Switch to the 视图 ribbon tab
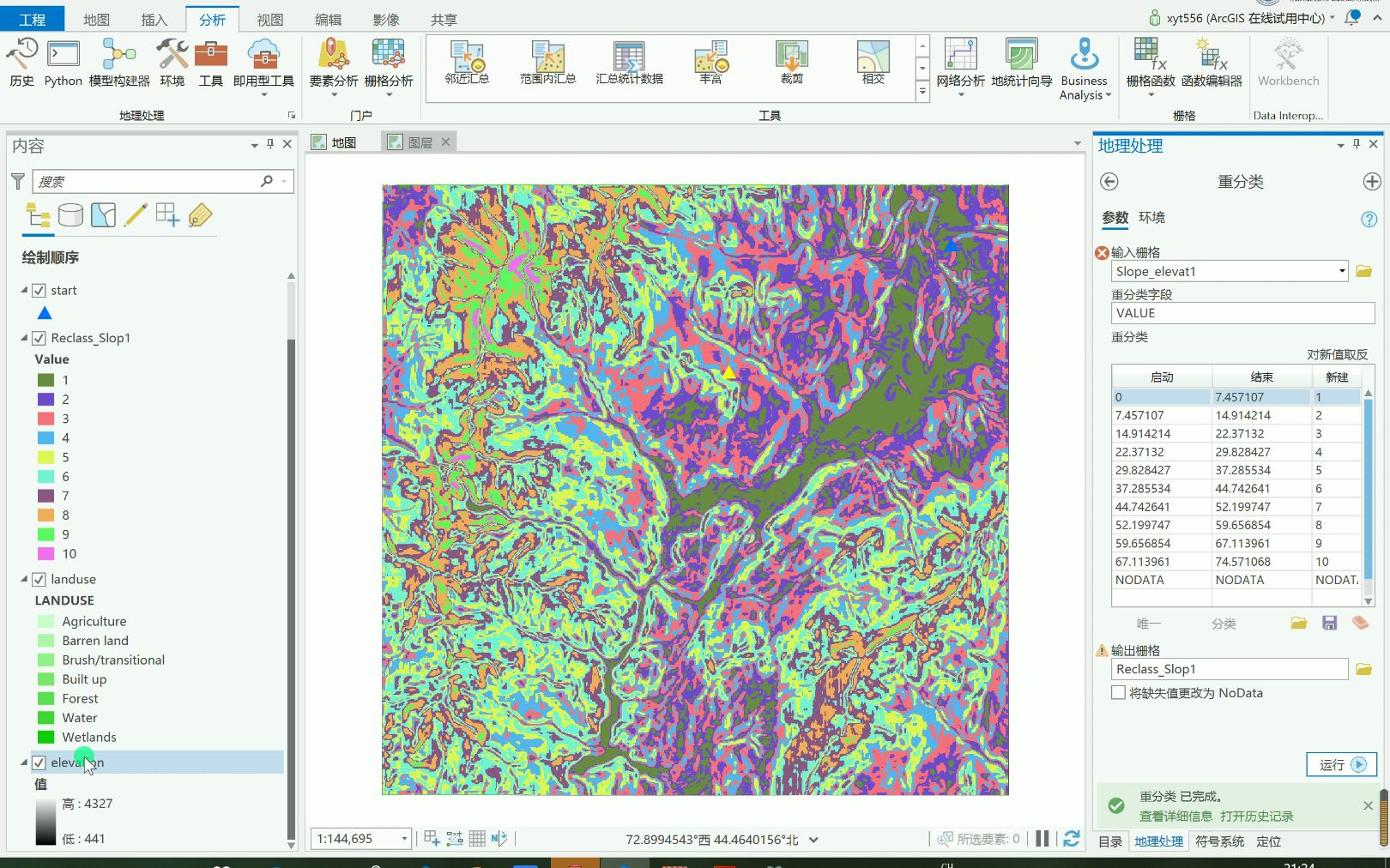1390x868 pixels. click(x=269, y=19)
